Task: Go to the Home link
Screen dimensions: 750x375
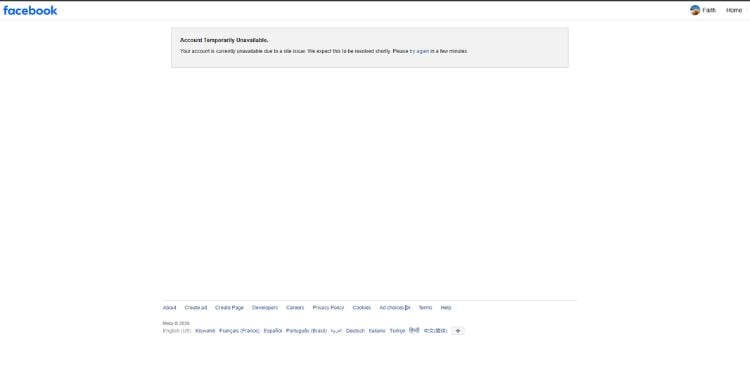Action: coord(734,11)
